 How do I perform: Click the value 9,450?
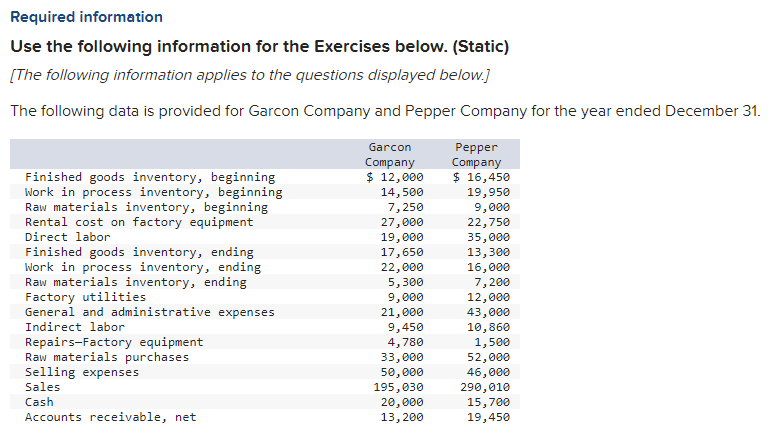point(406,327)
